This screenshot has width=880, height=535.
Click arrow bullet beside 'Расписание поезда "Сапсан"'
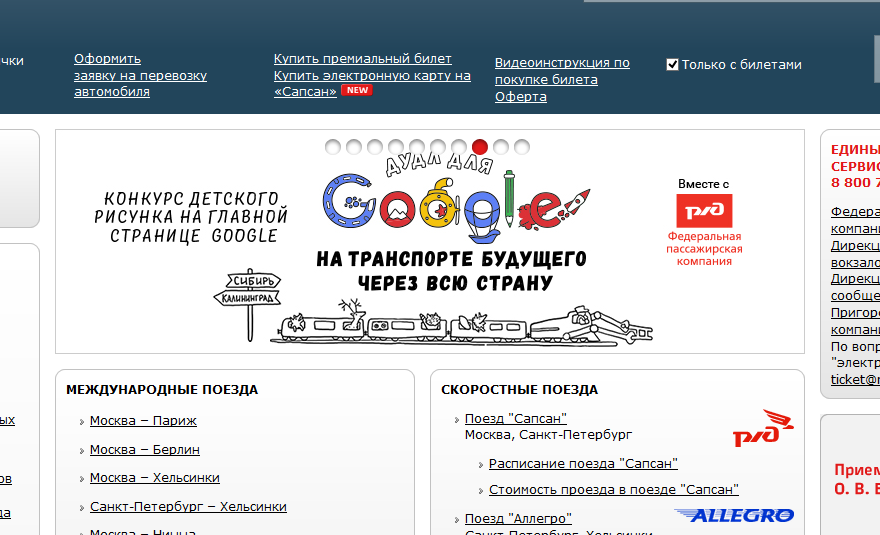(480, 465)
